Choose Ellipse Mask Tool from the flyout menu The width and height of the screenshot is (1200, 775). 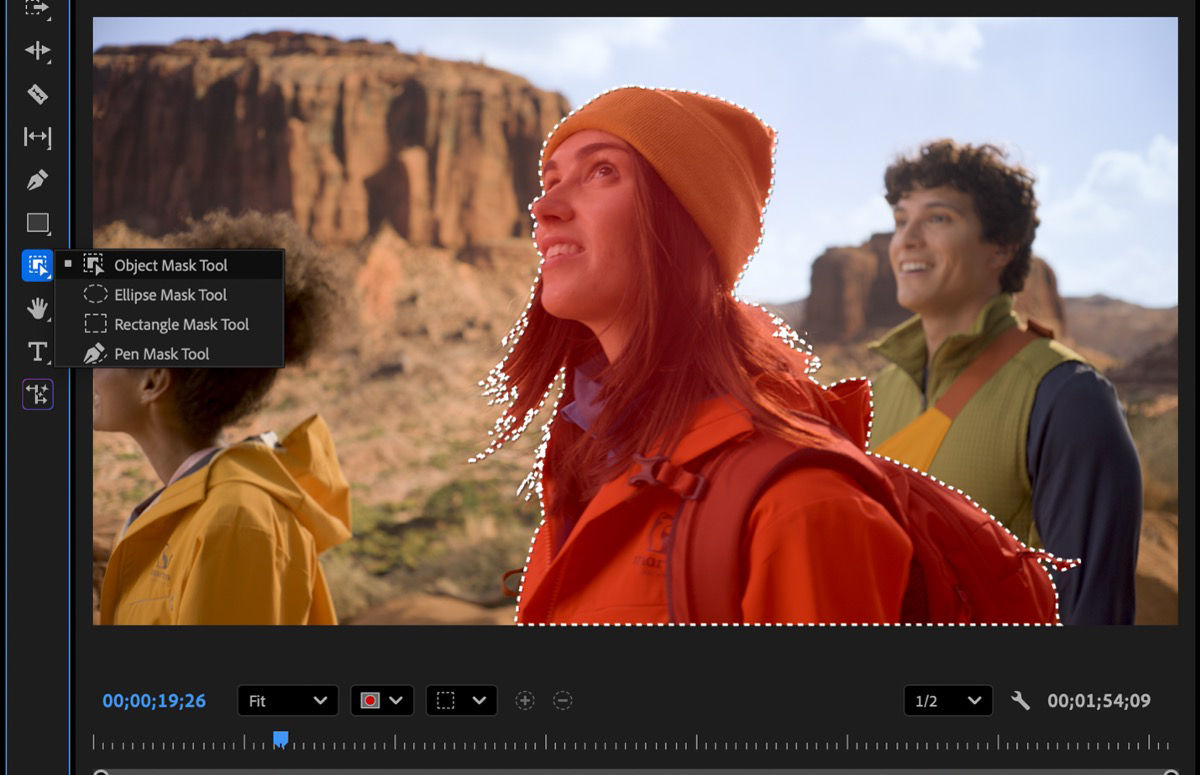coord(170,294)
